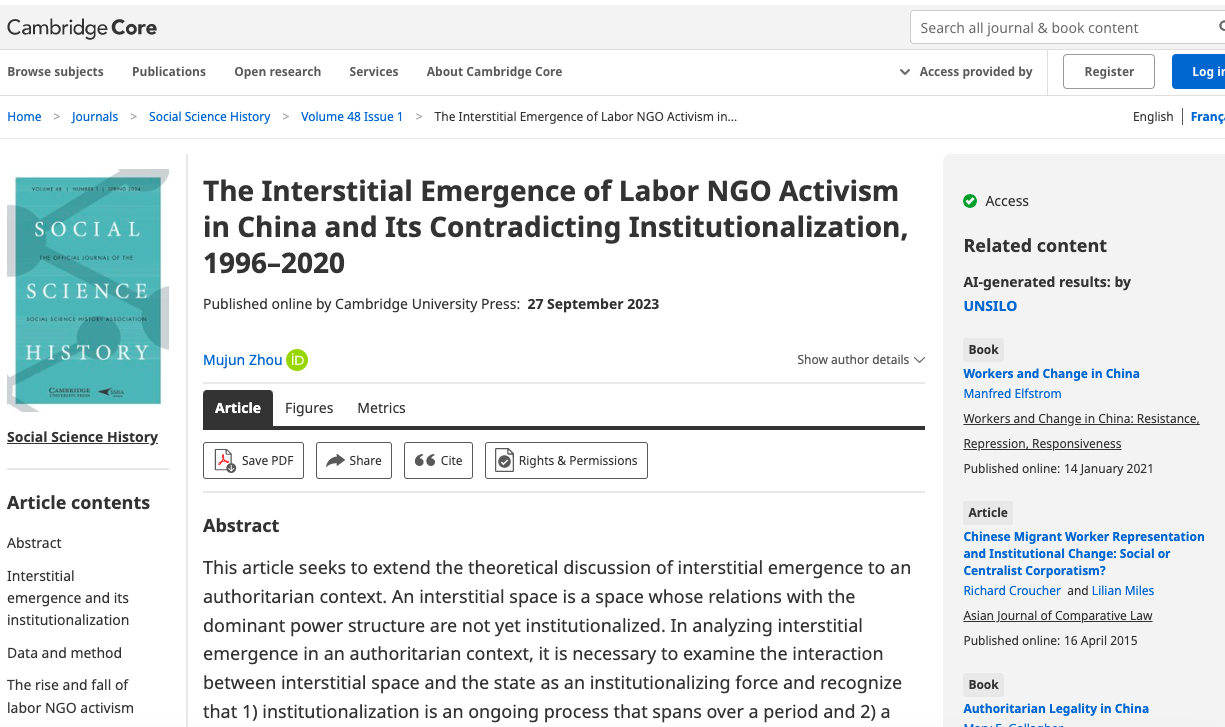Open the Volume 48 Issue 1 breadcrumb link

coord(352,117)
